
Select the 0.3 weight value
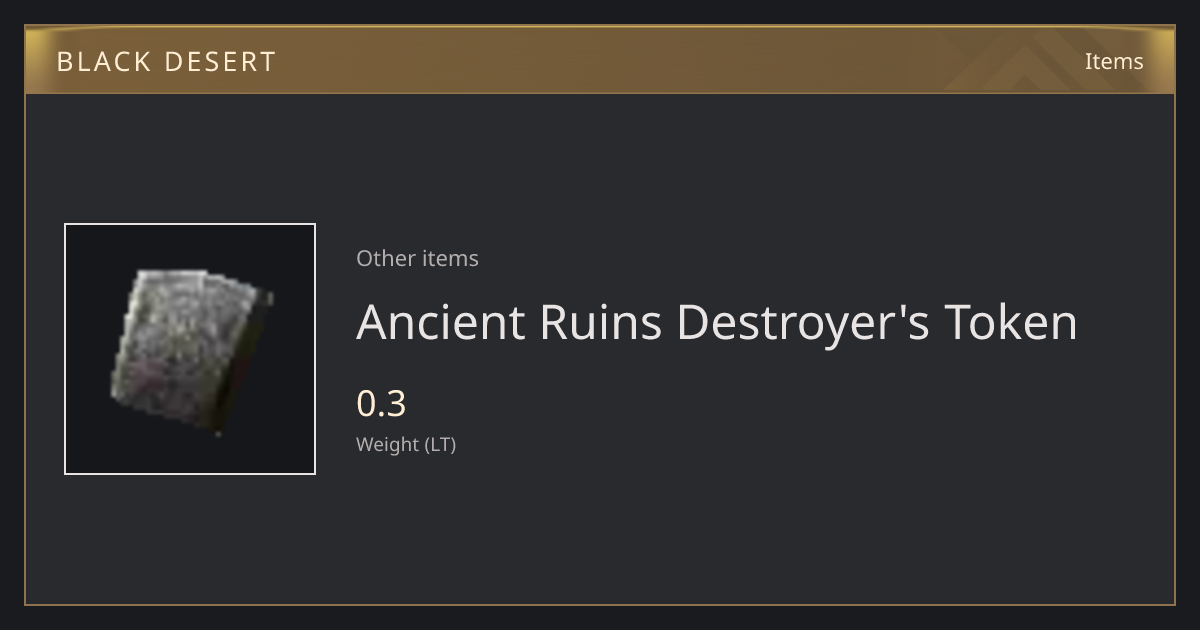(x=381, y=404)
